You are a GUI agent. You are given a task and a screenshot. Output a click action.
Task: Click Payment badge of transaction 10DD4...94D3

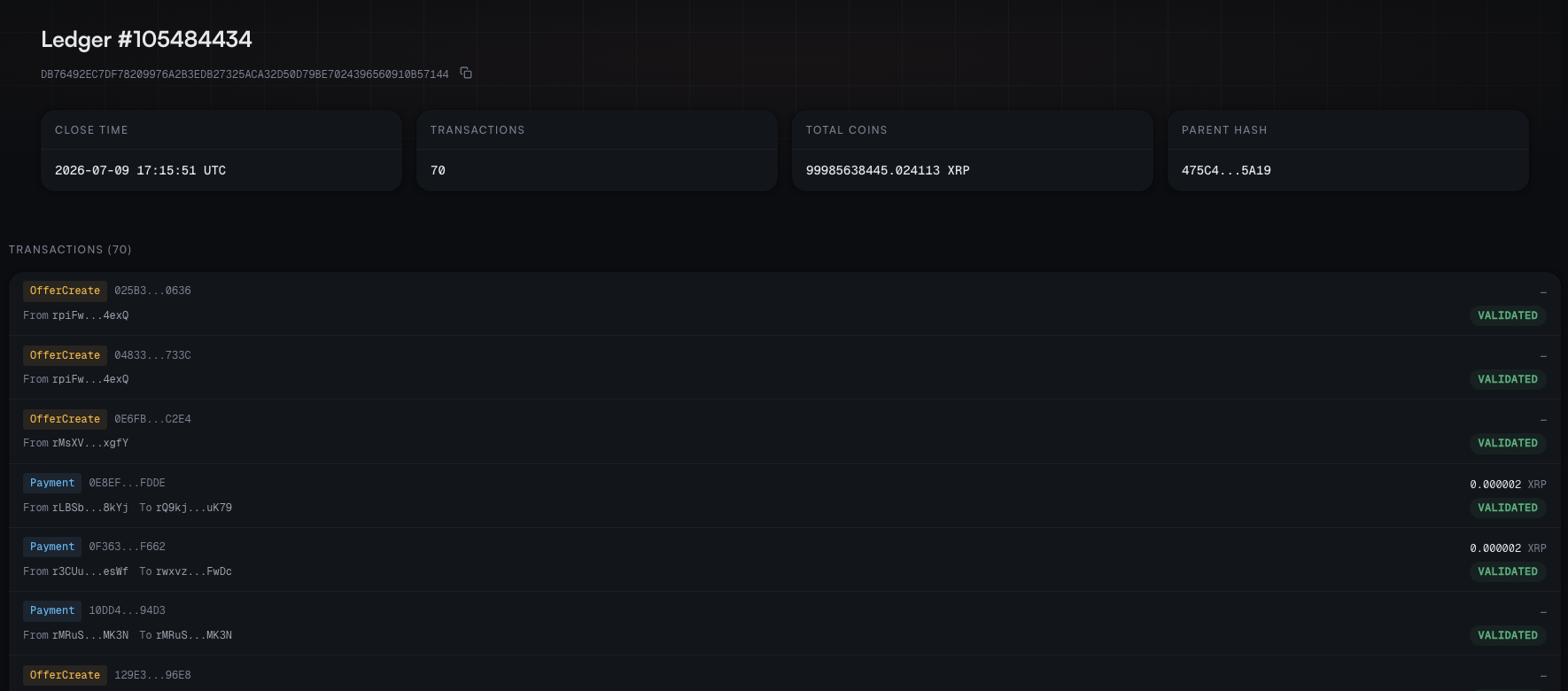point(52,610)
